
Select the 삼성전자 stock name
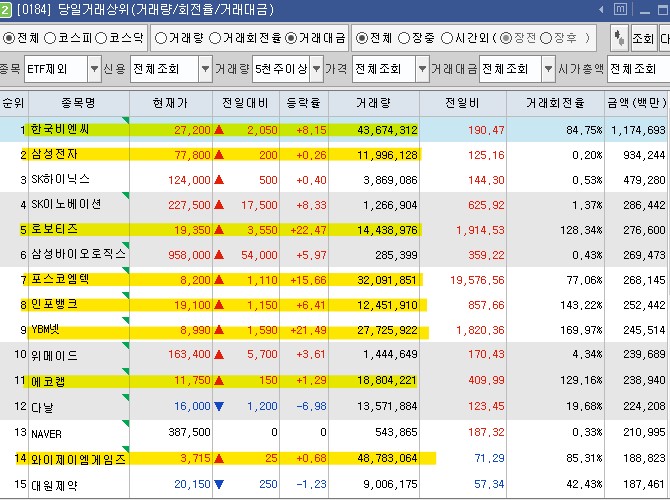pos(54,154)
